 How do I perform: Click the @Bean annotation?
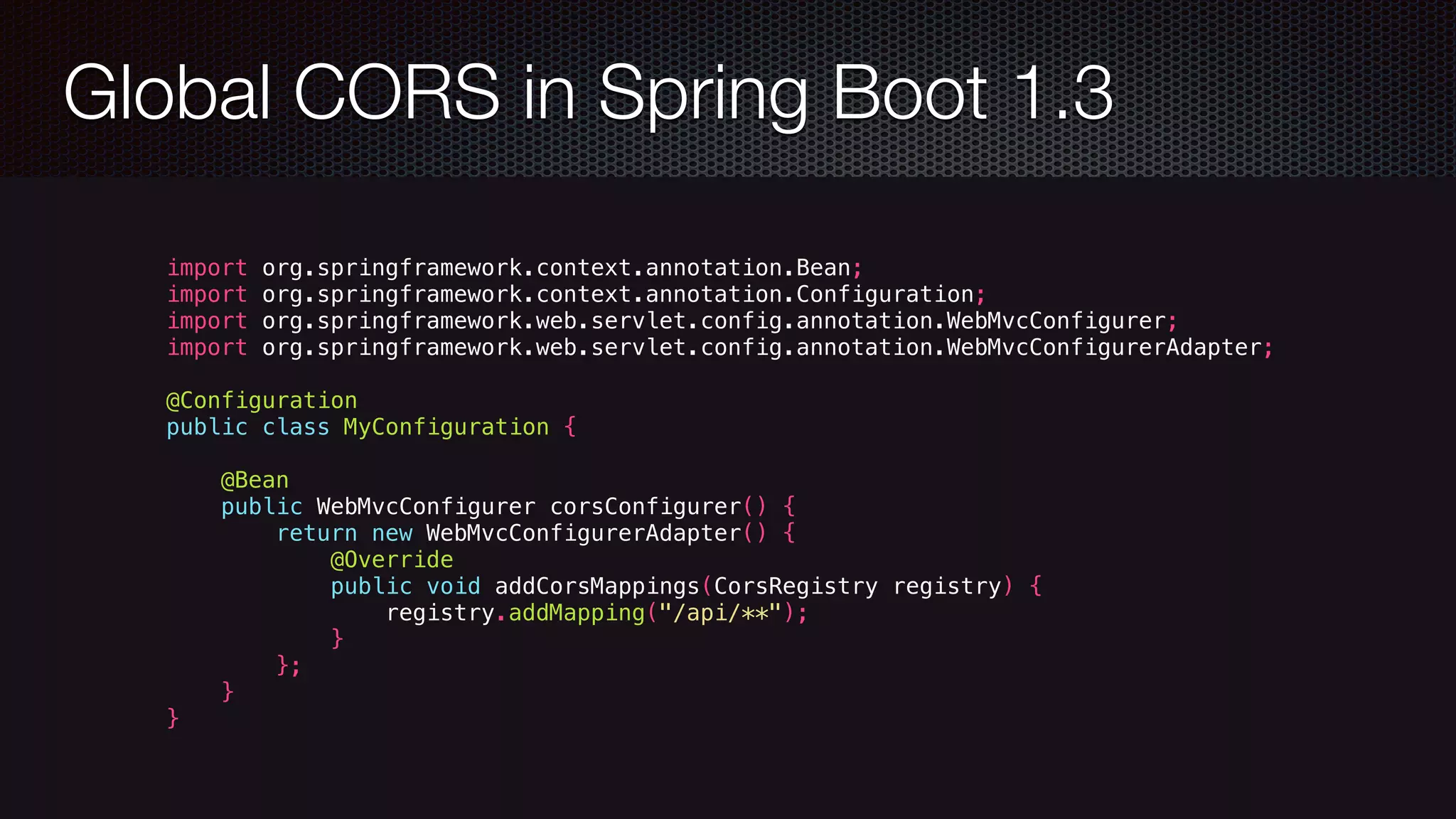point(255,481)
